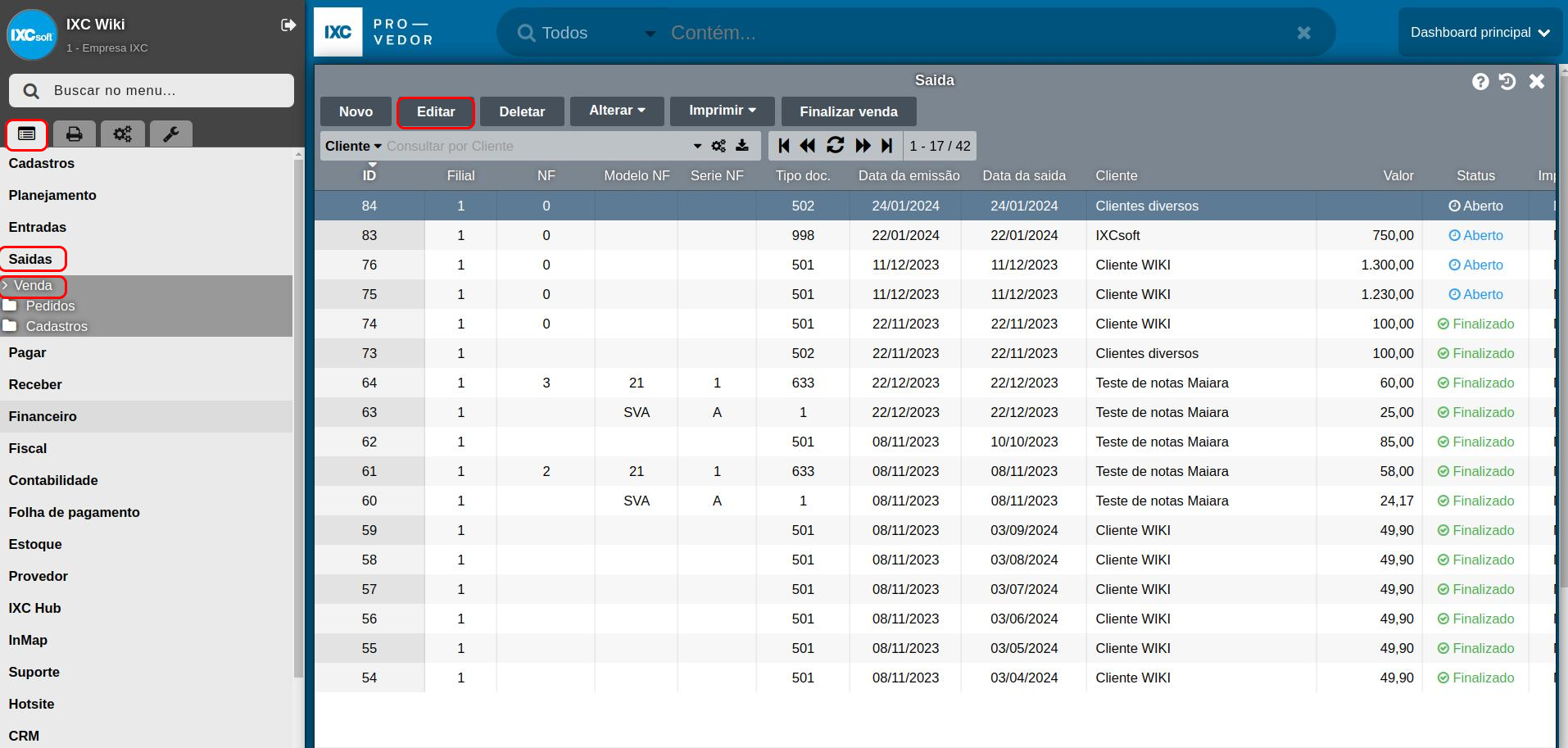Screen dimensions: 1568x748
Task: Go to first page of records
Action: coord(784,146)
